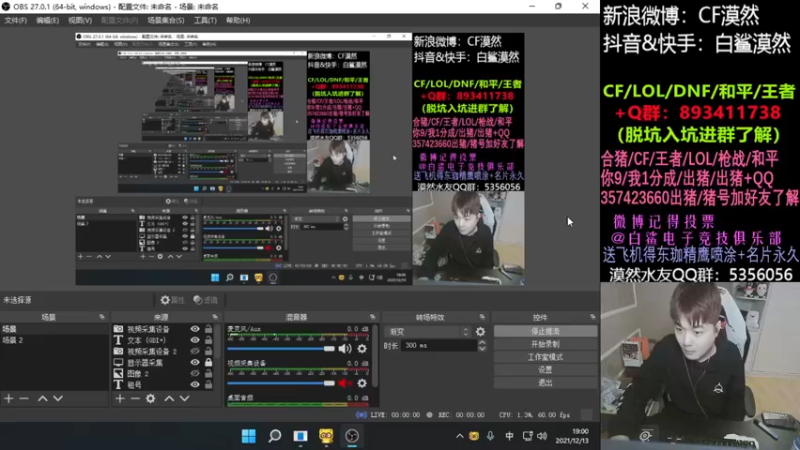Open the 编辑(E) menu
Image resolution: width=800 pixels, height=450 pixels.
[47, 20]
